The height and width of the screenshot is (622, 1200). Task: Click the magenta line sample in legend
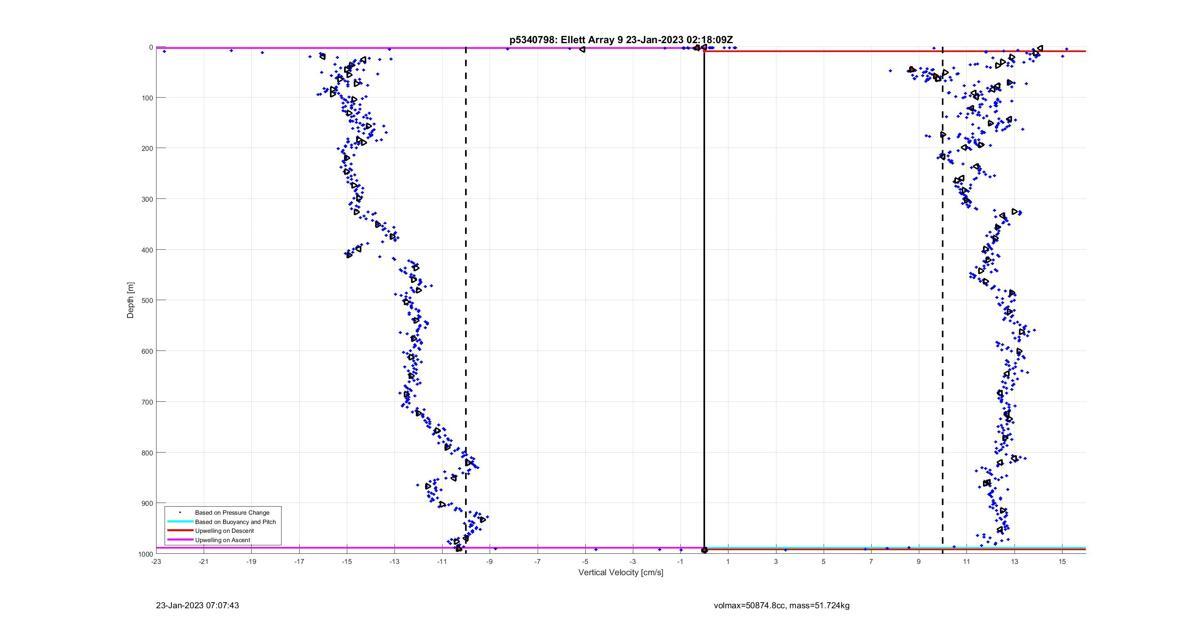180,540
